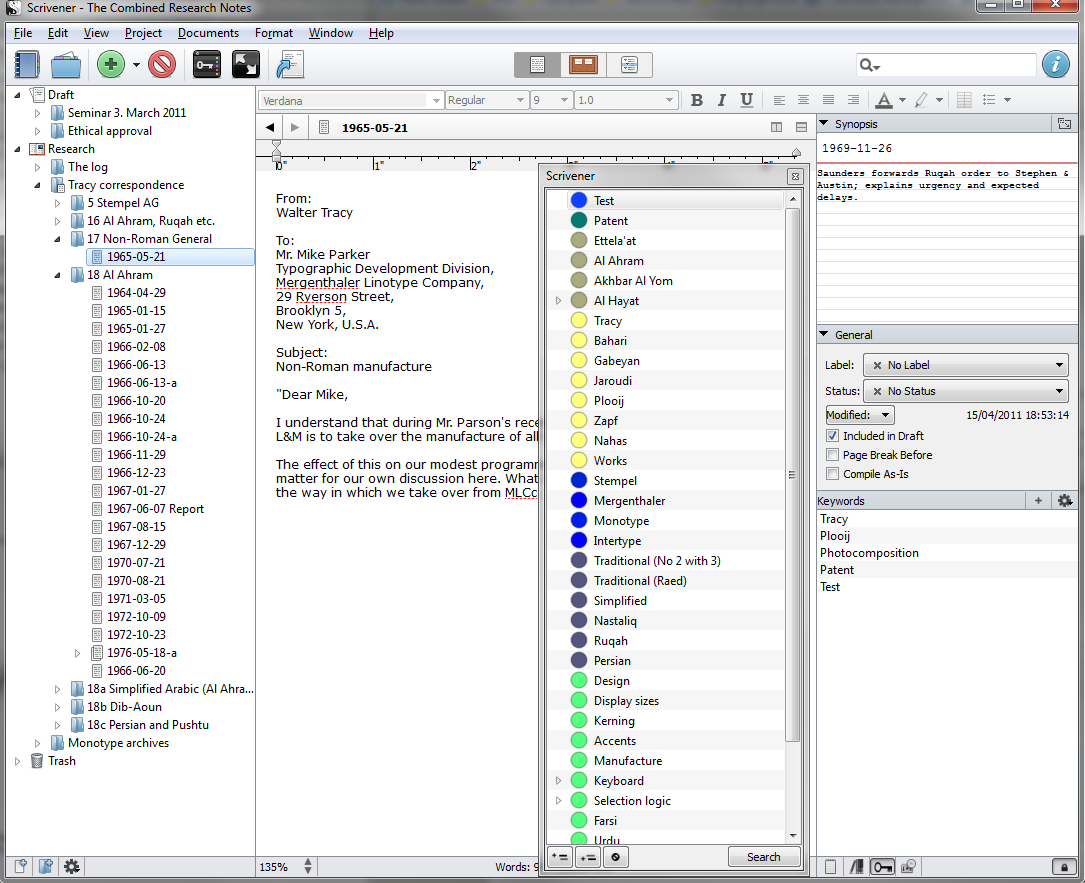This screenshot has width=1085, height=883.
Task: Open the File menu
Action: click(x=23, y=33)
